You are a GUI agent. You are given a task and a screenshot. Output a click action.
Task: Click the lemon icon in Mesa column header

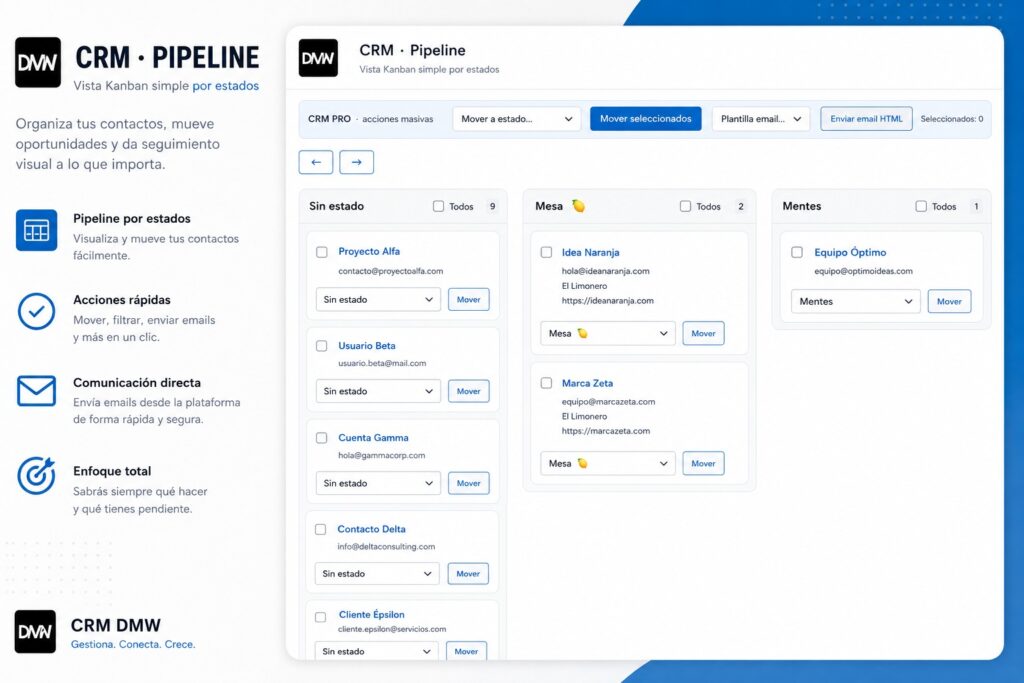[x=579, y=206]
